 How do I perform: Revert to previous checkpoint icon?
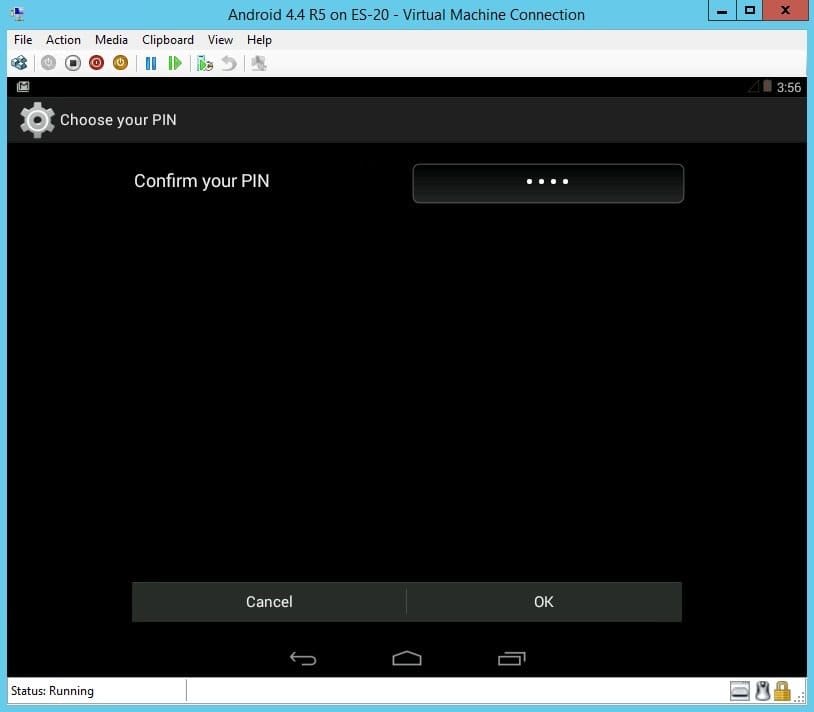tap(229, 63)
